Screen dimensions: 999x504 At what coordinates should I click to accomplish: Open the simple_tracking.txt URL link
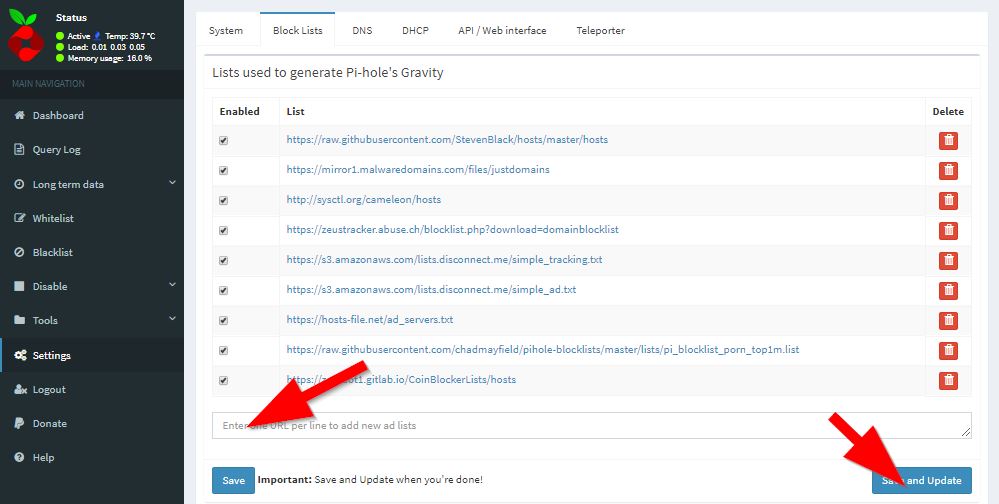point(444,260)
